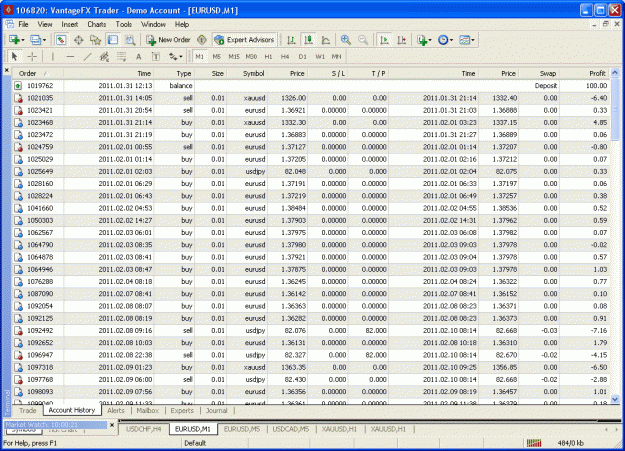625x451 pixels.
Task: Switch to M1 timeframe
Action: (199, 57)
